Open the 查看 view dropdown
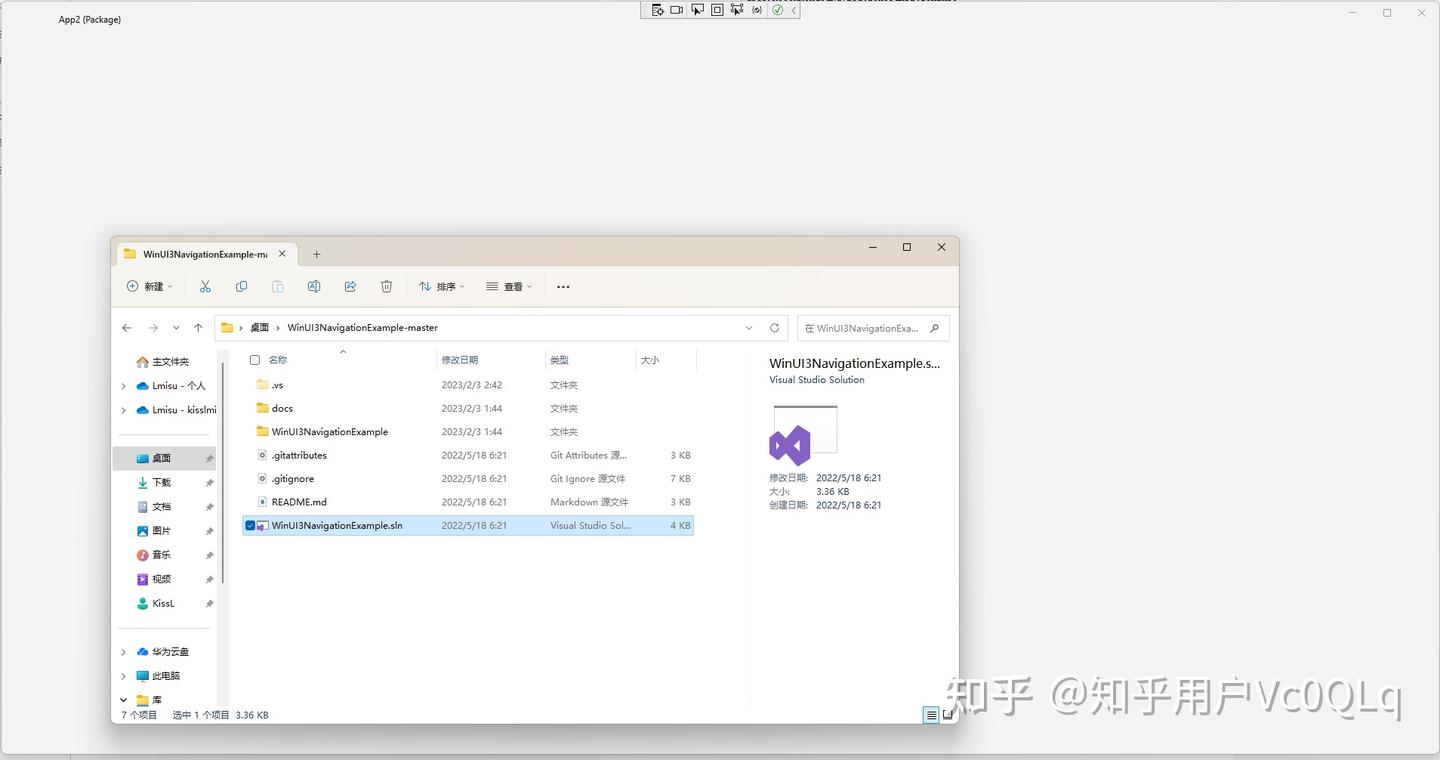1440x760 pixels. (508, 287)
